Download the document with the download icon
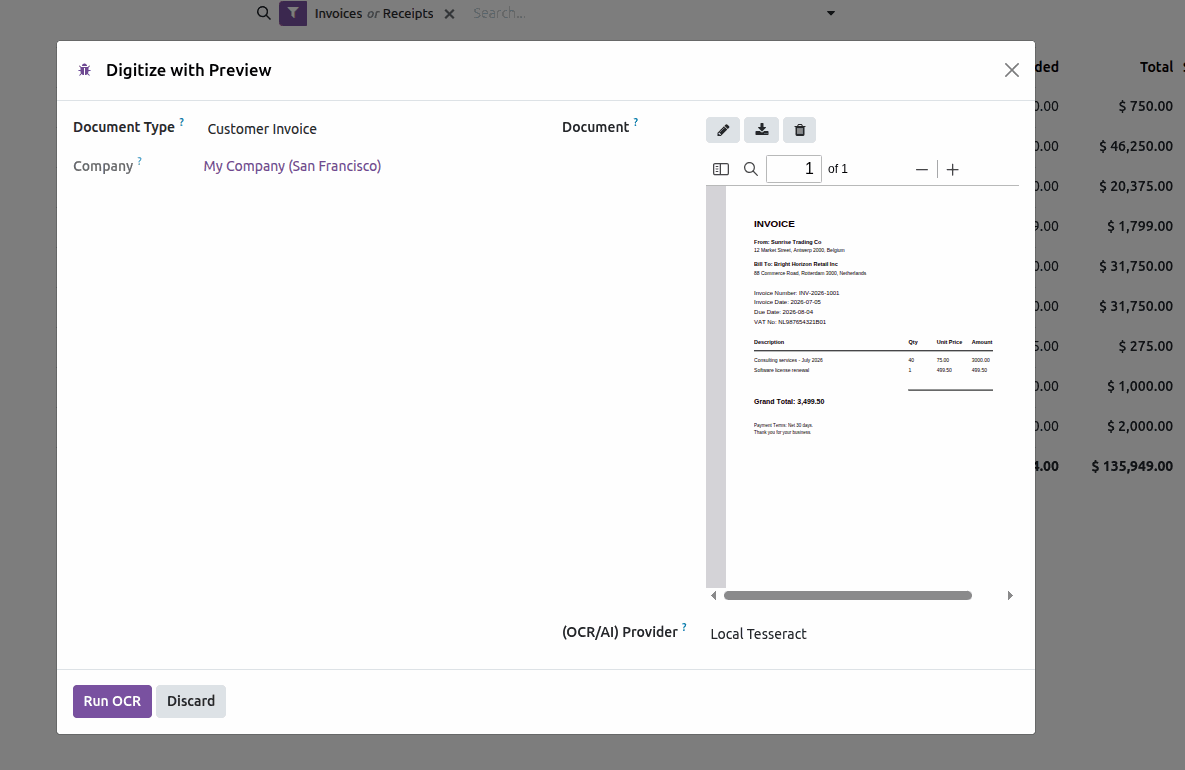 coord(761,130)
